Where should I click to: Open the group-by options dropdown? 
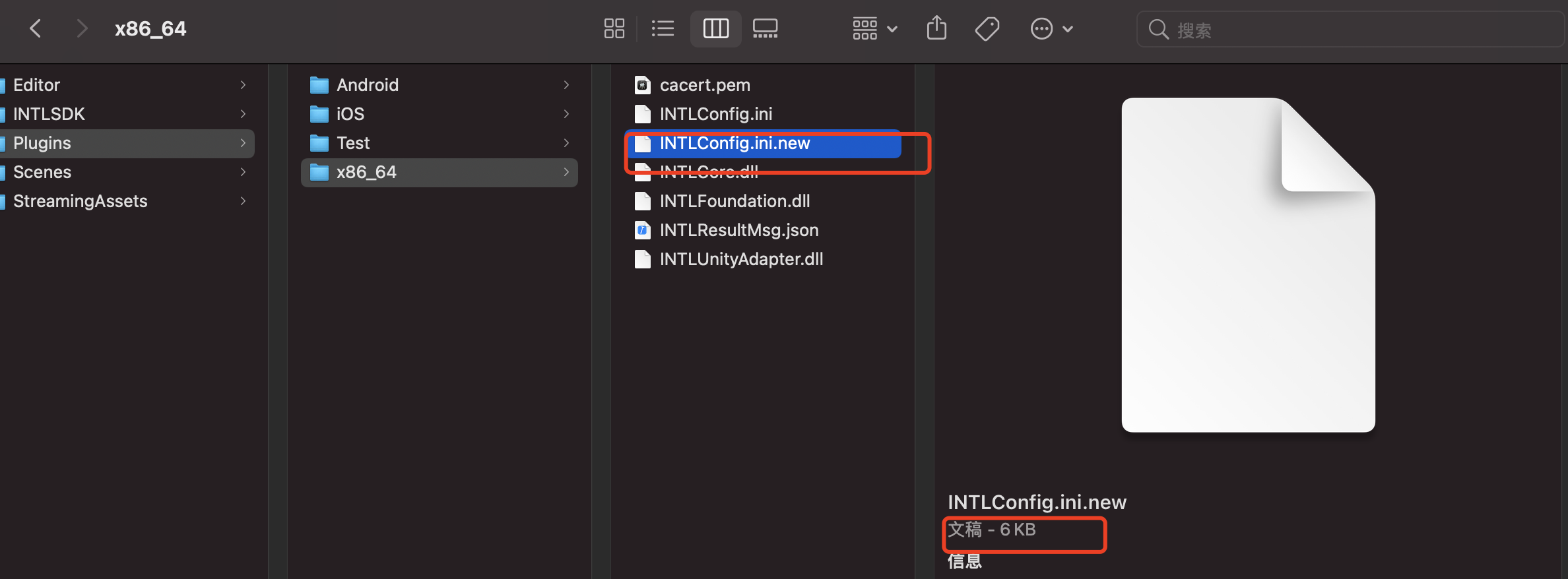click(x=874, y=28)
